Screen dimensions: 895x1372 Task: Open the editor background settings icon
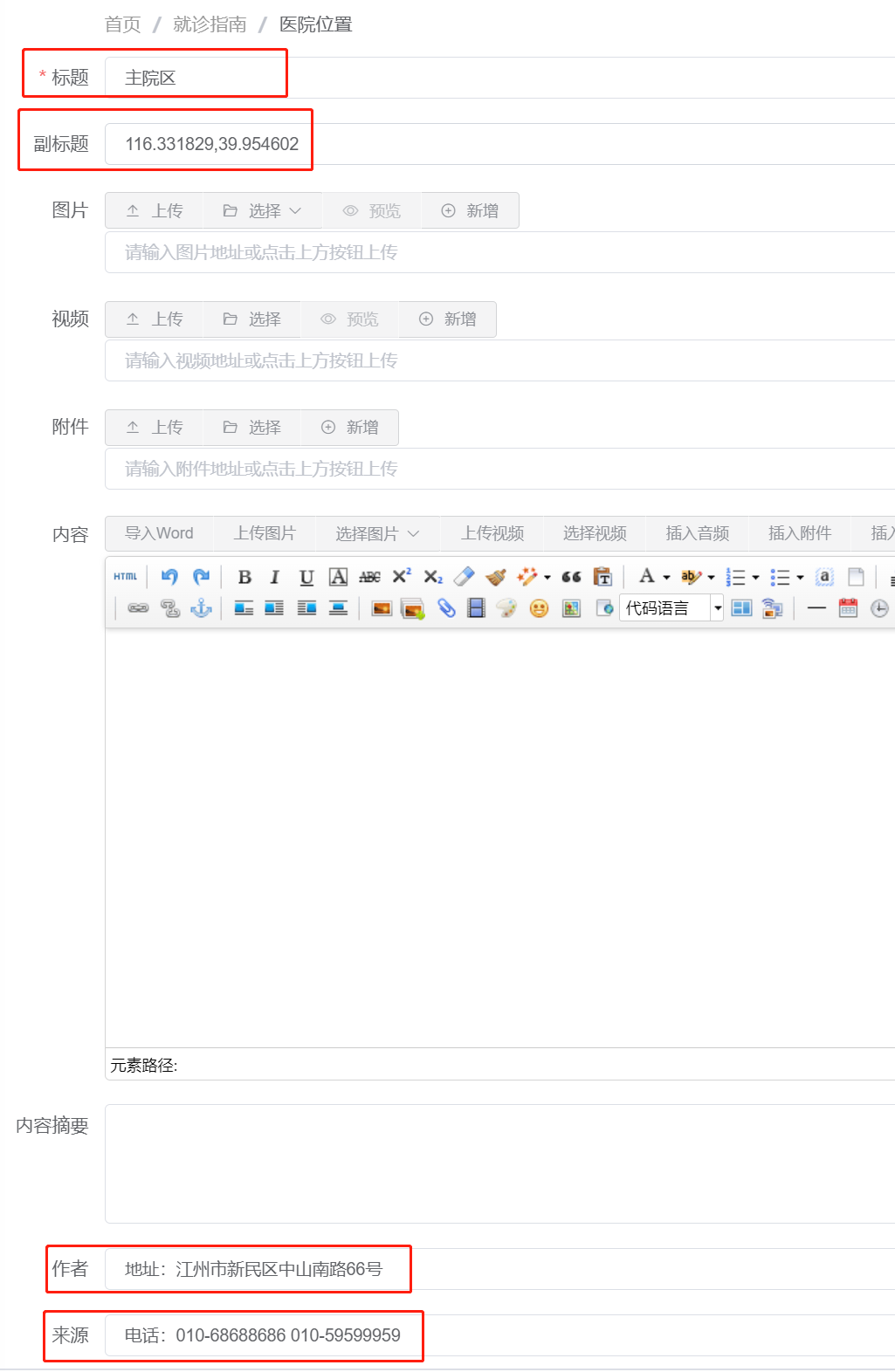tap(773, 608)
